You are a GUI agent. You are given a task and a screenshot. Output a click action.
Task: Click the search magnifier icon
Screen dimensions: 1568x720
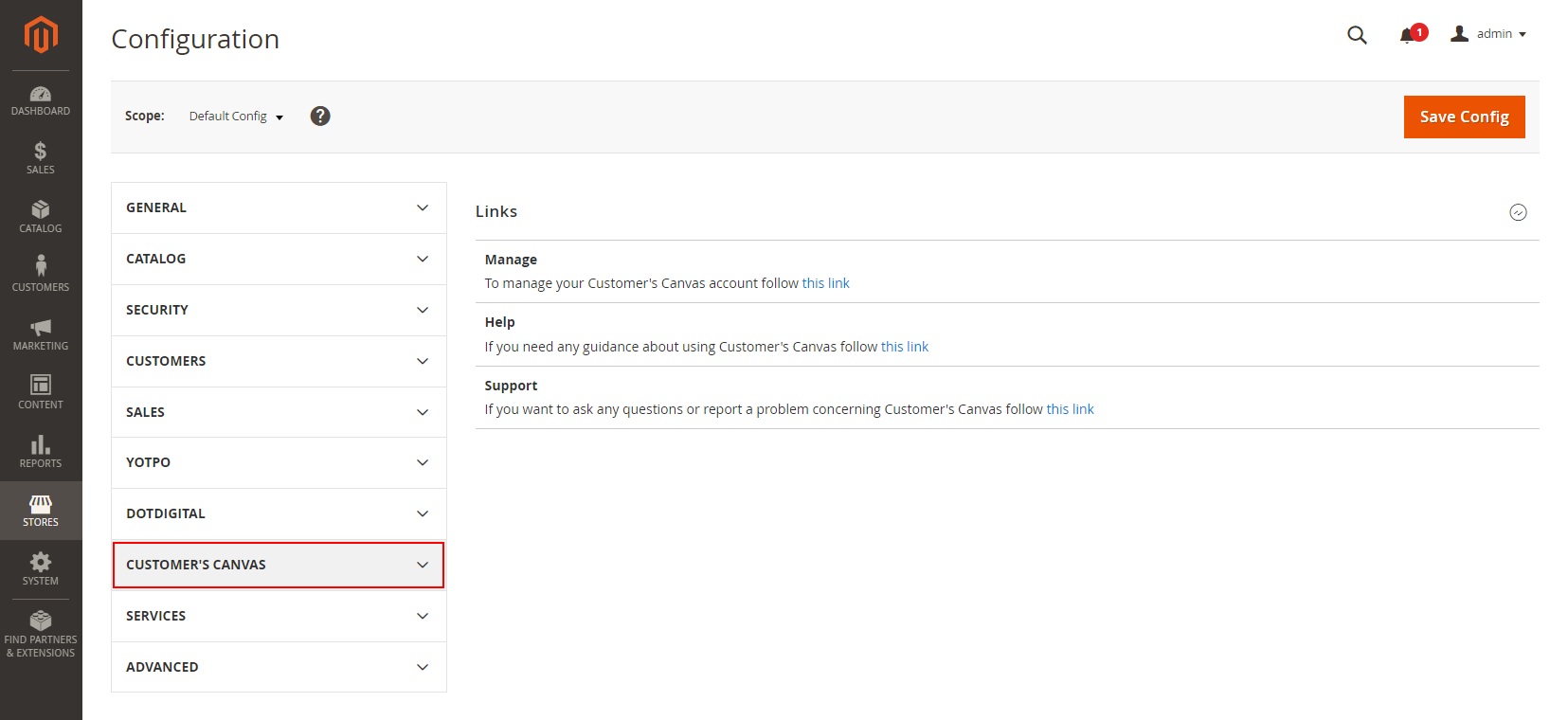1357,35
